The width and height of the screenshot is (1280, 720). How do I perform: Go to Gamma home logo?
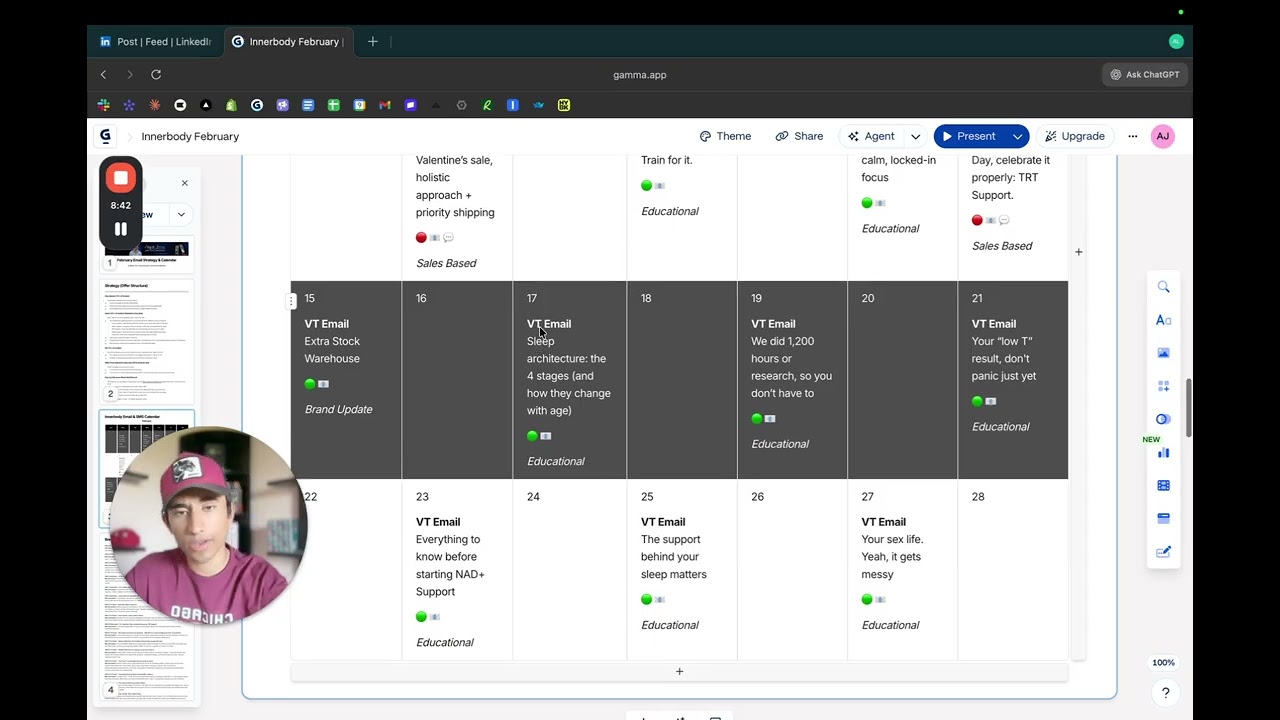point(105,136)
